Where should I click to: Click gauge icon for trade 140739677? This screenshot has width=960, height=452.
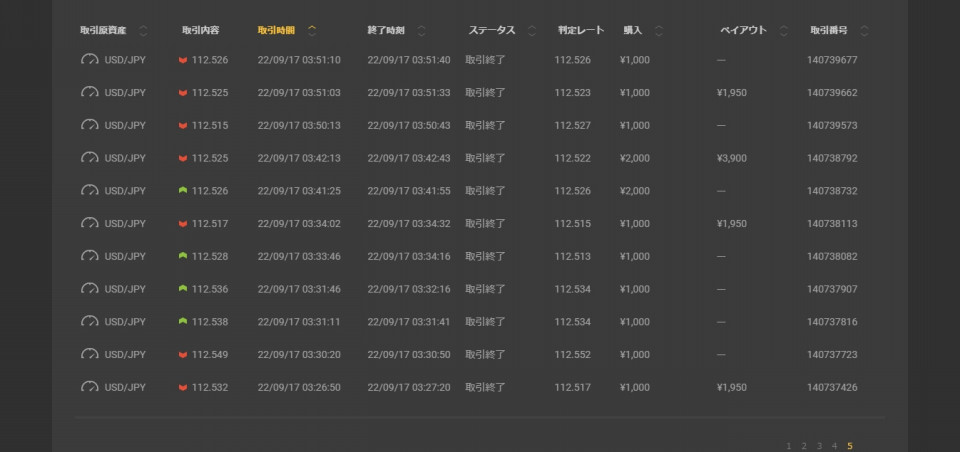[89, 59]
